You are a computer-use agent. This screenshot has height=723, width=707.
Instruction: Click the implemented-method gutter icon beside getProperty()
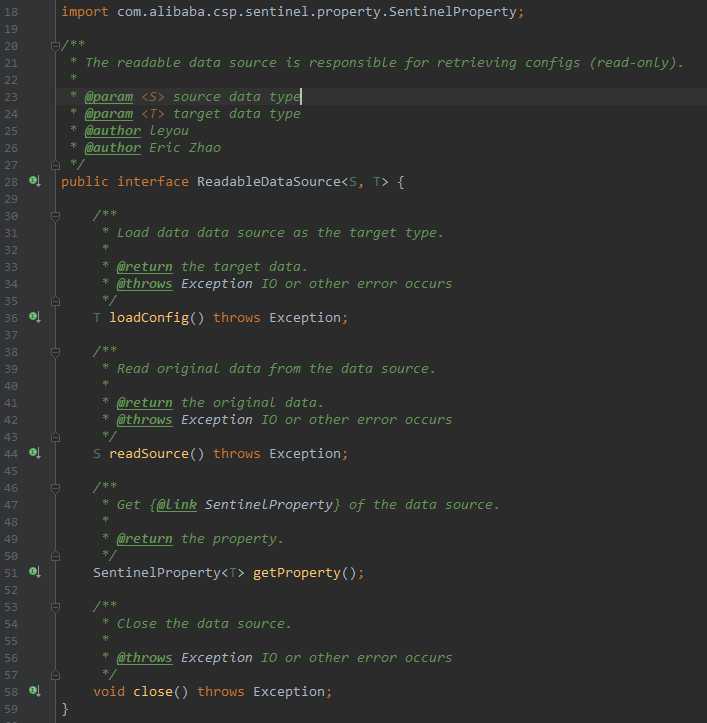click(x=35, y=572)
